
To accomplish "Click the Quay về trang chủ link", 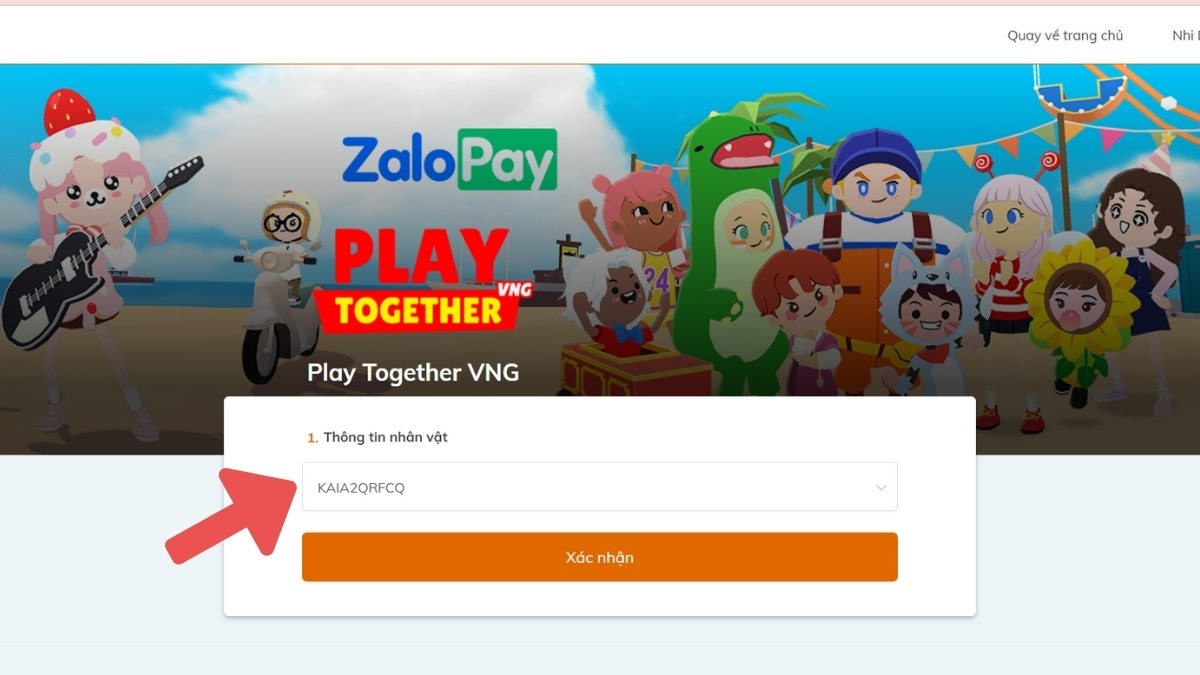I will [x=1065, y=35].
